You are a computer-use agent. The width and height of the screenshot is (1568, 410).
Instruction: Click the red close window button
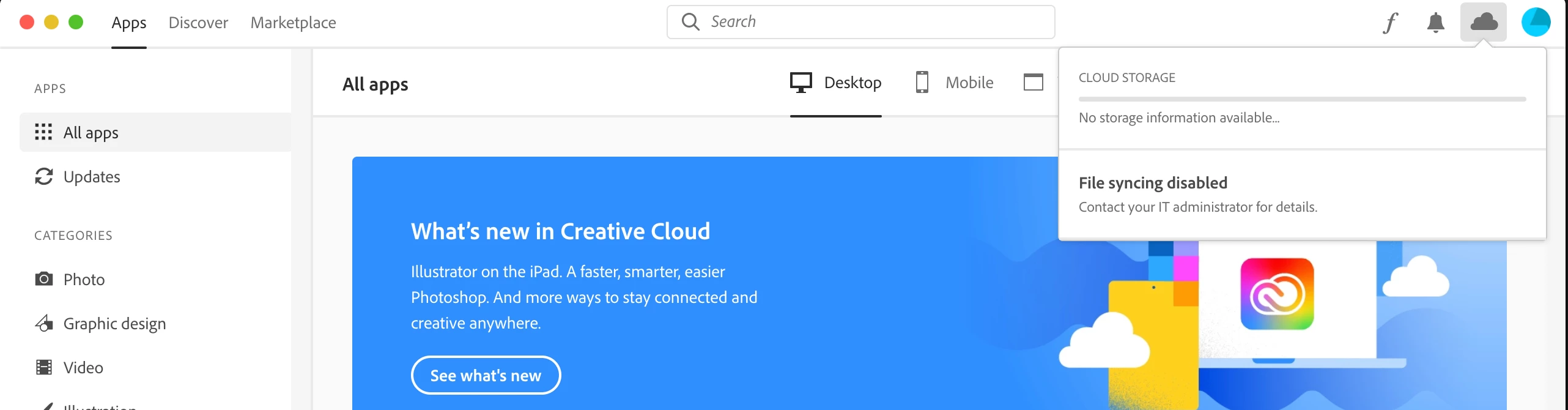pyautogui.click(x=27, y=22)
